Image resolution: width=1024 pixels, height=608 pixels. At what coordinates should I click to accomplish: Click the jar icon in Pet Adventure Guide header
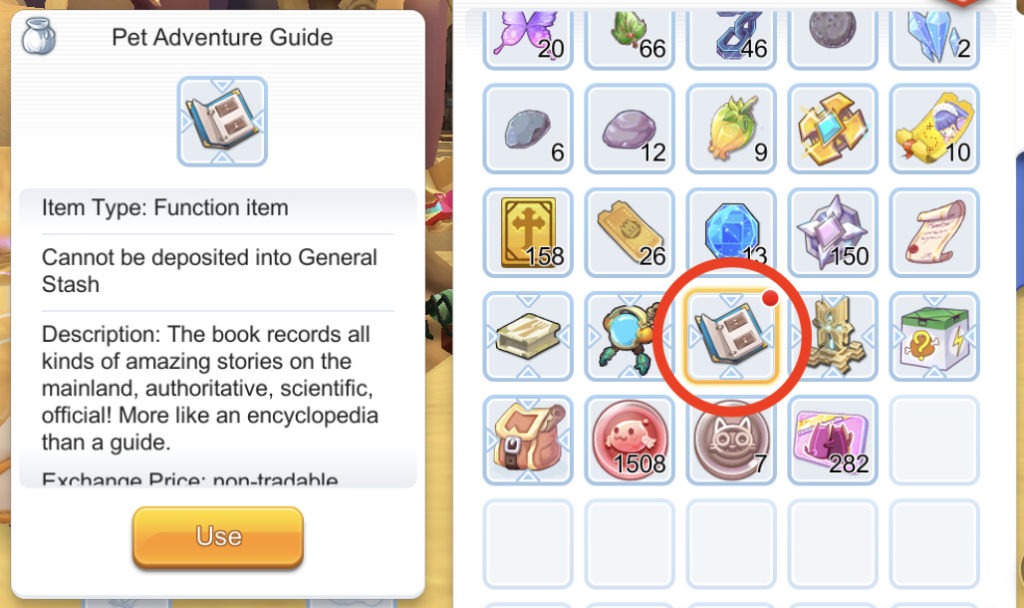39,36
